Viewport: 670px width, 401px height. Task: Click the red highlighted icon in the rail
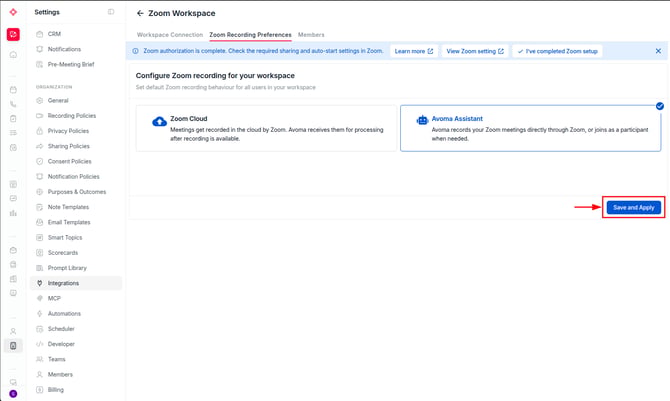coord(13,34)
